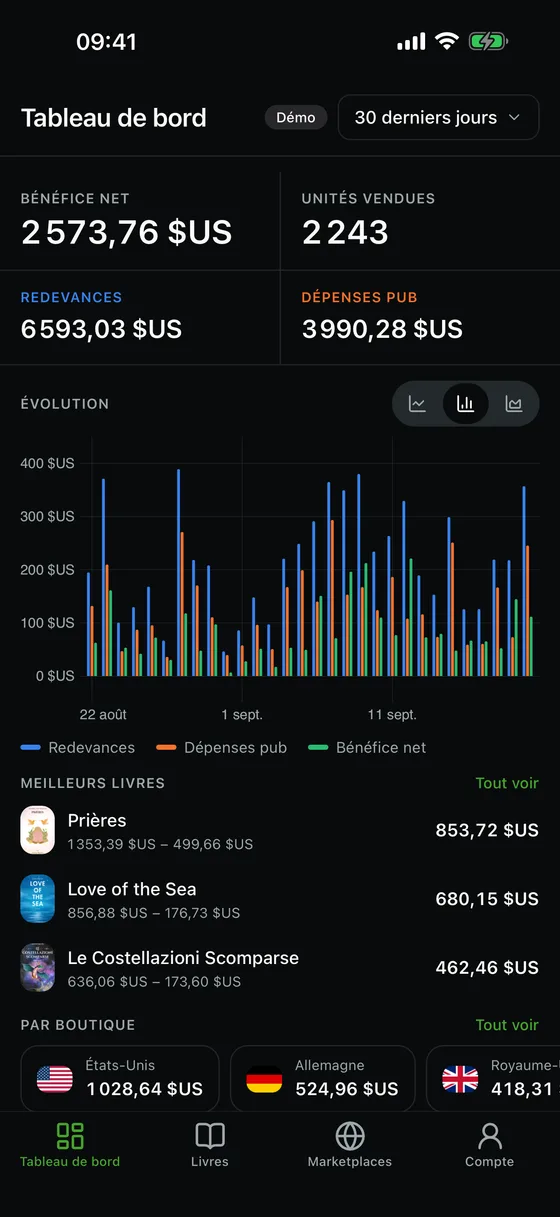Tap Tout voir next to Par boutique
560x1217 pixels.
(507, 1025)
